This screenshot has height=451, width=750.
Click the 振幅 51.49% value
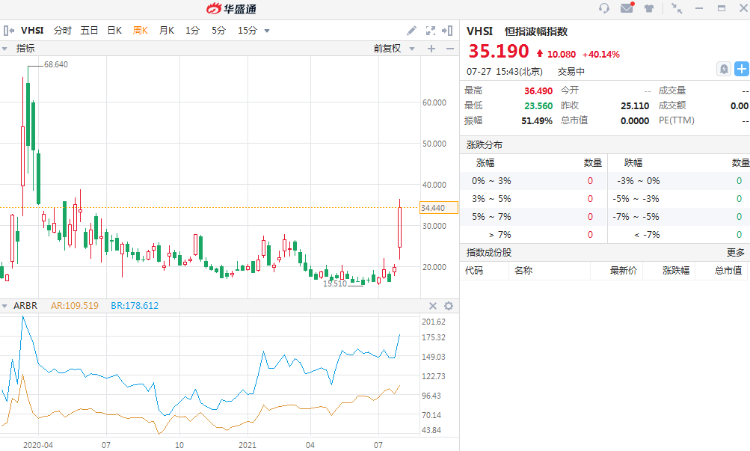point(537,121)
